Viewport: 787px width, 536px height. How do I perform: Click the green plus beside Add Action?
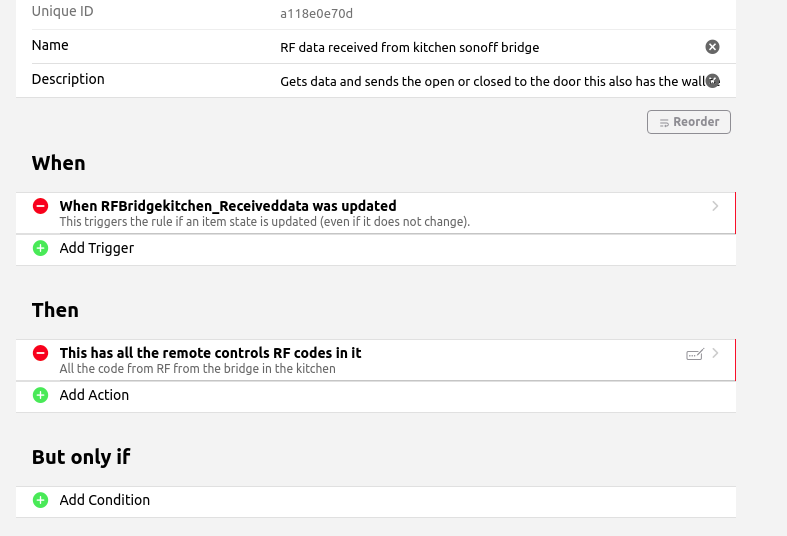coord(40,395)
